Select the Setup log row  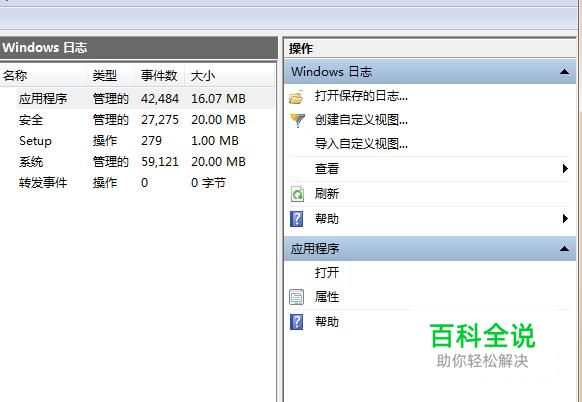137,141
